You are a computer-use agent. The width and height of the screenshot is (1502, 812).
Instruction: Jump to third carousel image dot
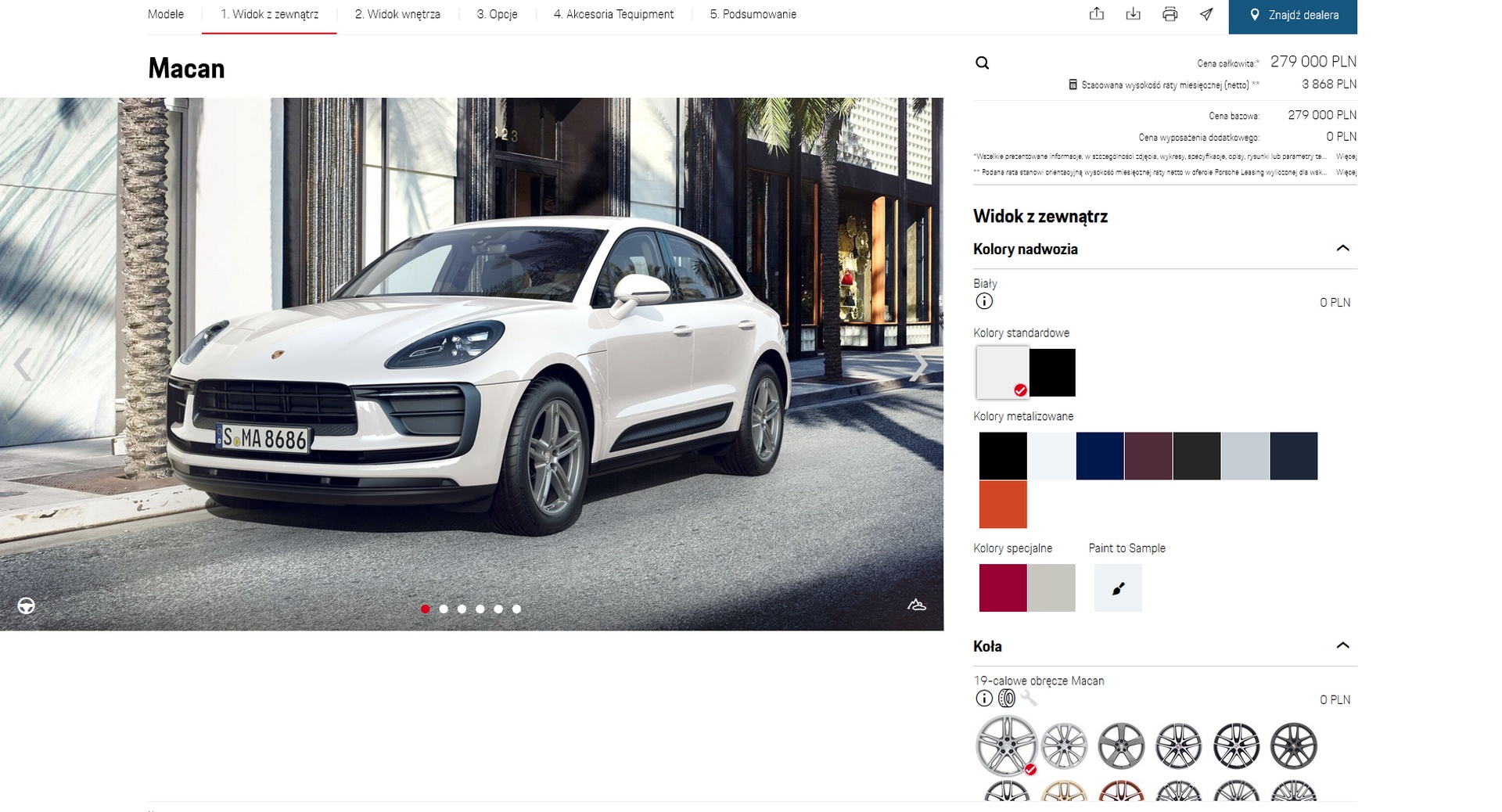(462, 609)
